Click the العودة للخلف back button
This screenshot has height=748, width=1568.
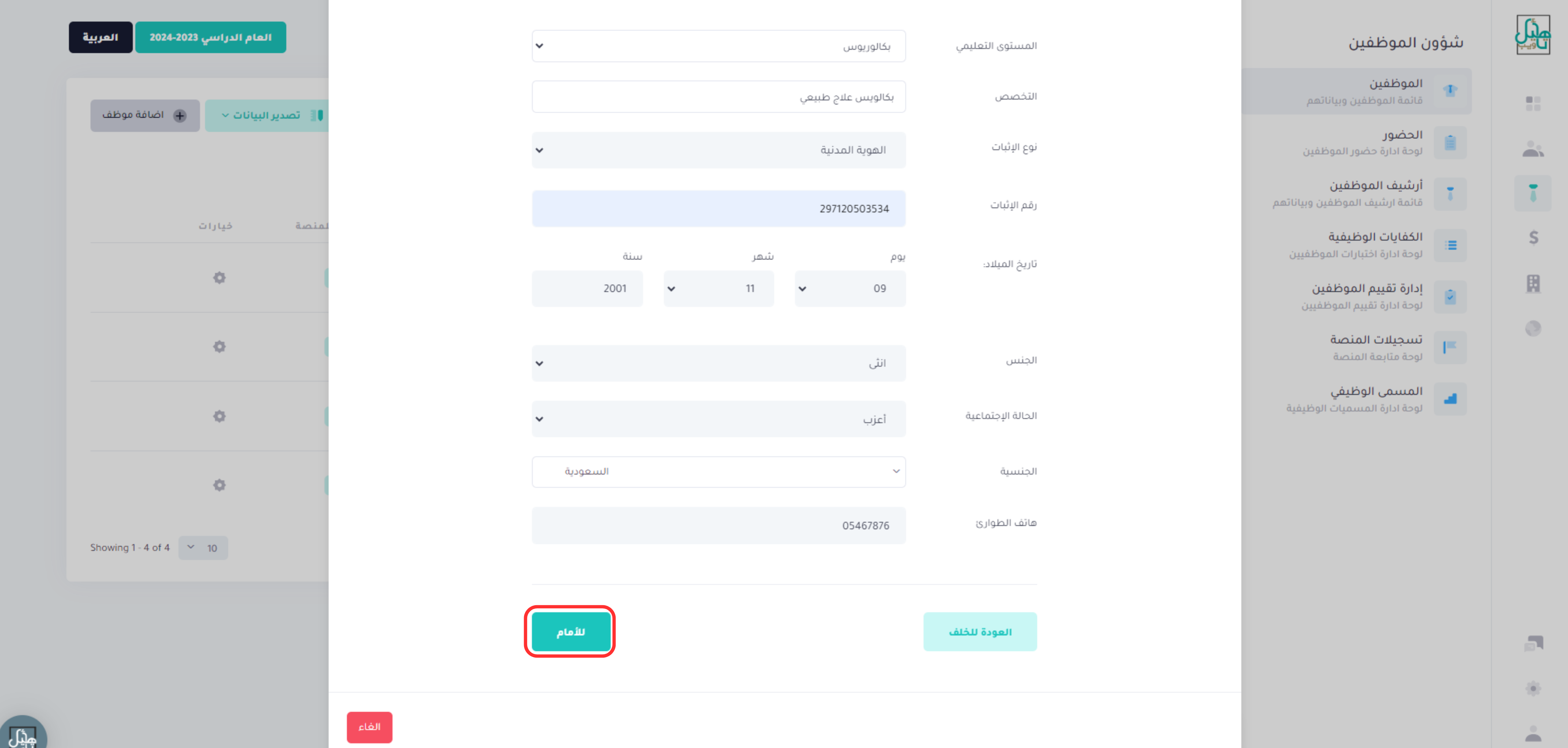click(980, 632)
